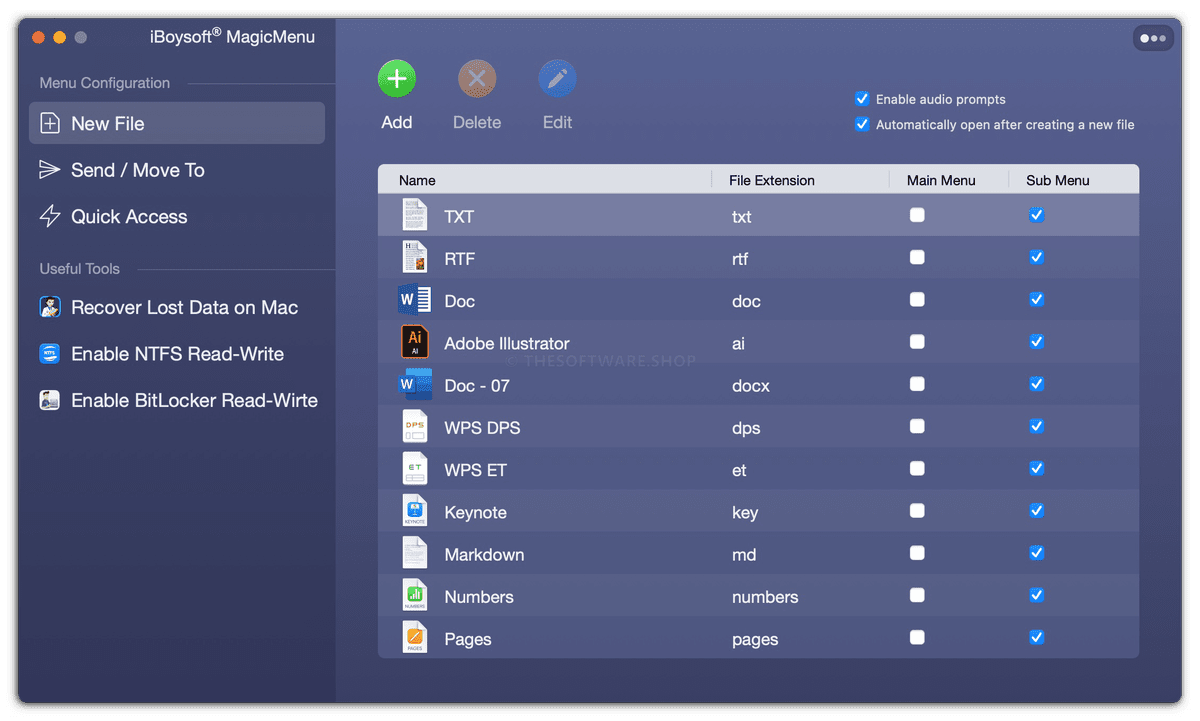Screen dimensions: 1200x721
Task: Click the Numbers file icon
Action: [414, 596]
